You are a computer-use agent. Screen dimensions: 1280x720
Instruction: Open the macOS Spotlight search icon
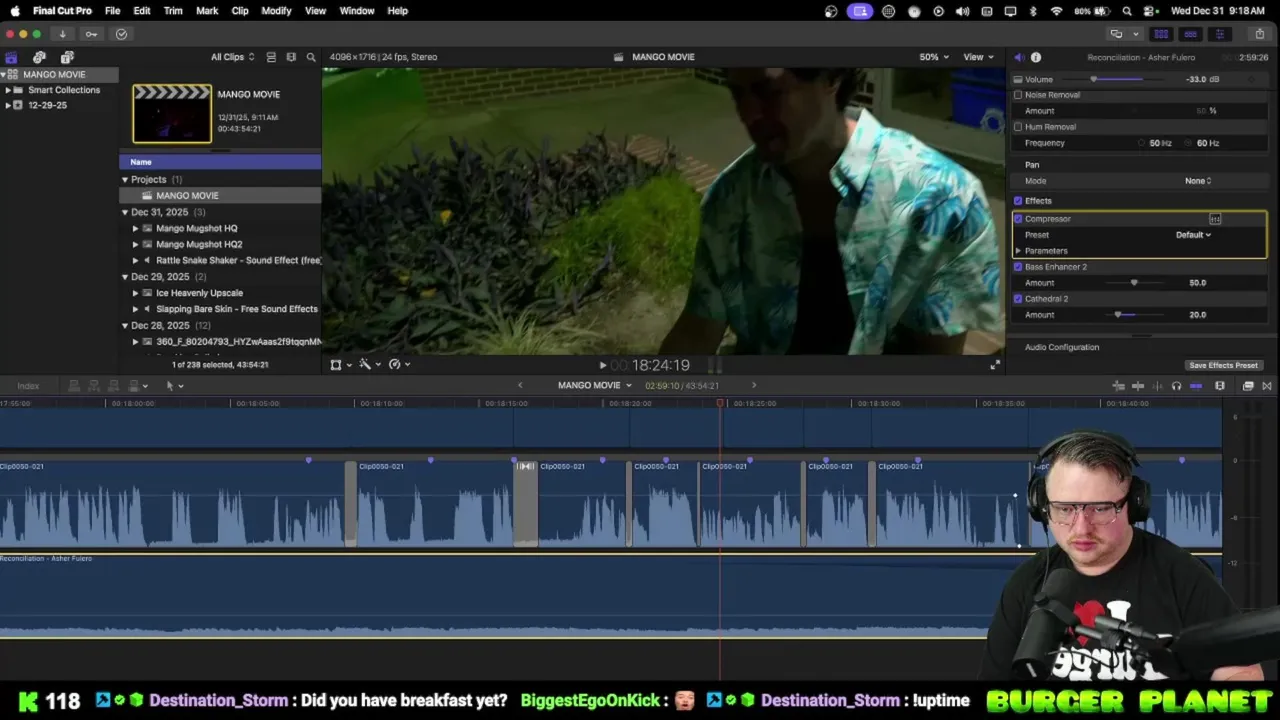click(x=1127, y=11)
